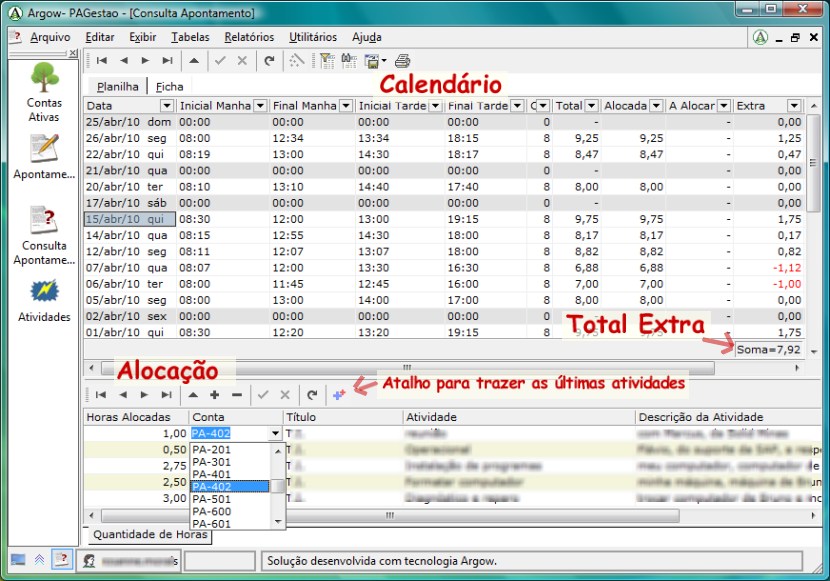Go to first record in allocation toolbar
The height and width of the screenshot is (581, 830).
101,395
